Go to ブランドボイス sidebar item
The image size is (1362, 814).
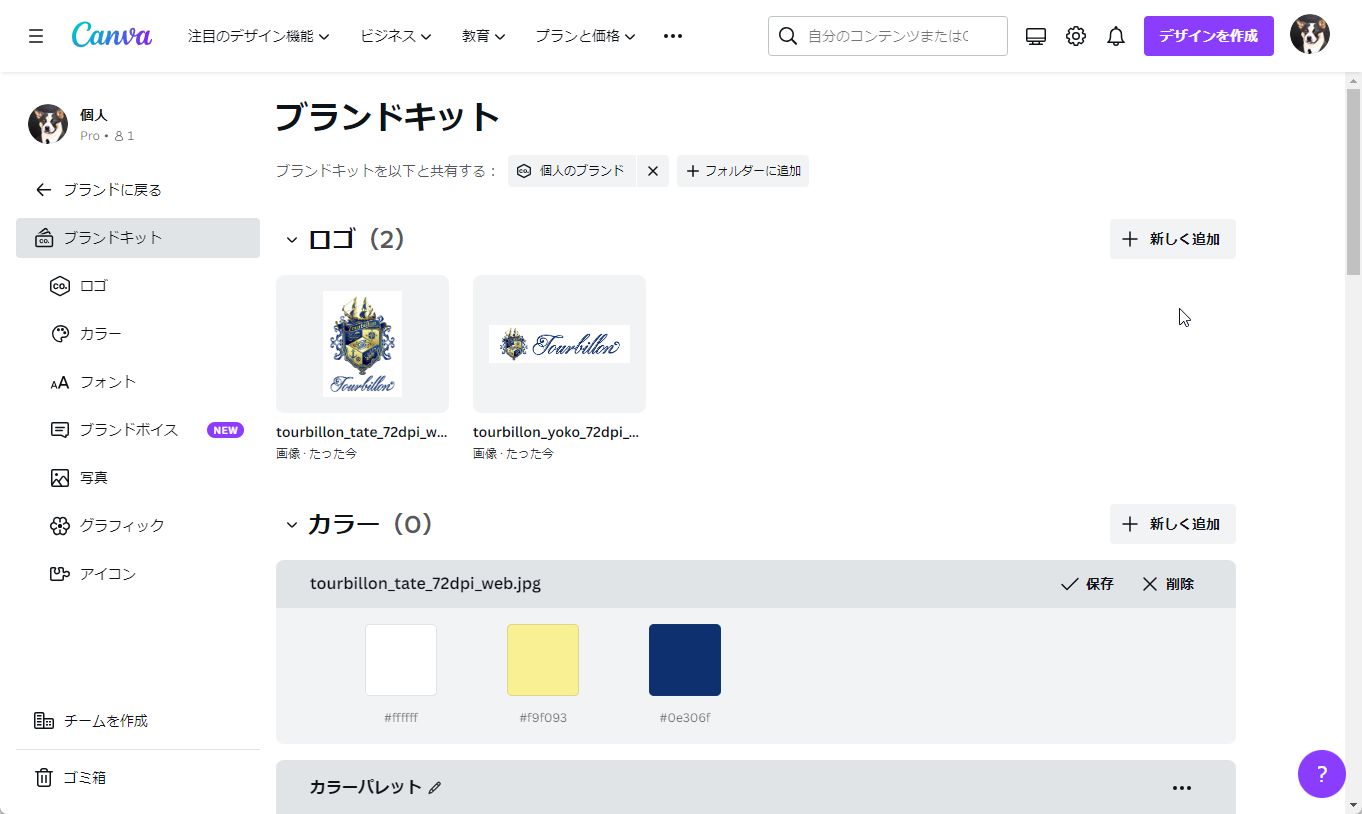pyautogui.click(x=128, y=430)
